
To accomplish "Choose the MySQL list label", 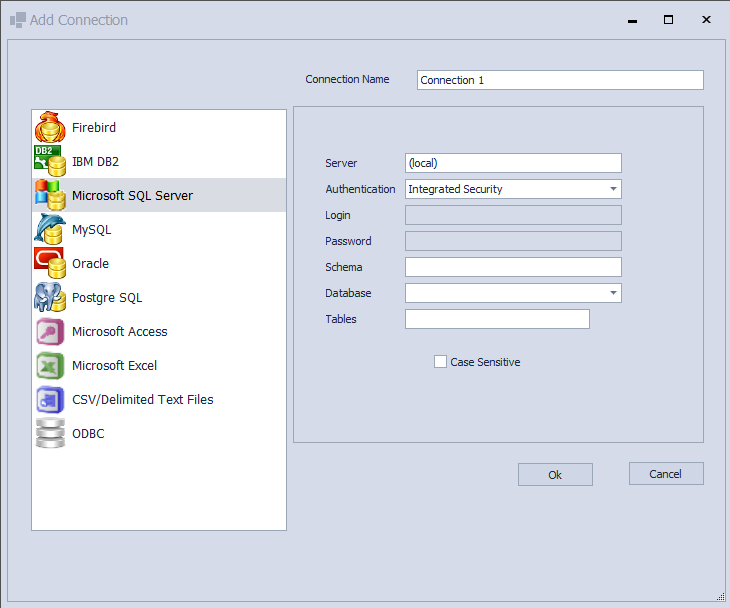I will coord(92,230).
